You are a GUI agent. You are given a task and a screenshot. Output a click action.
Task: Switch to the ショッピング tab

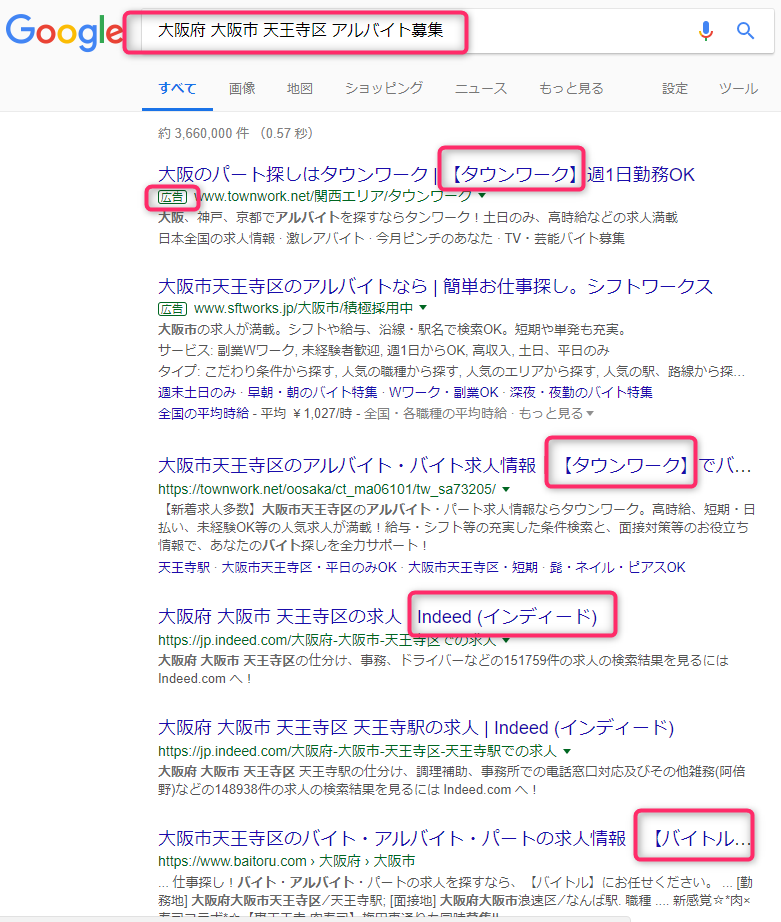pos(384,88)
